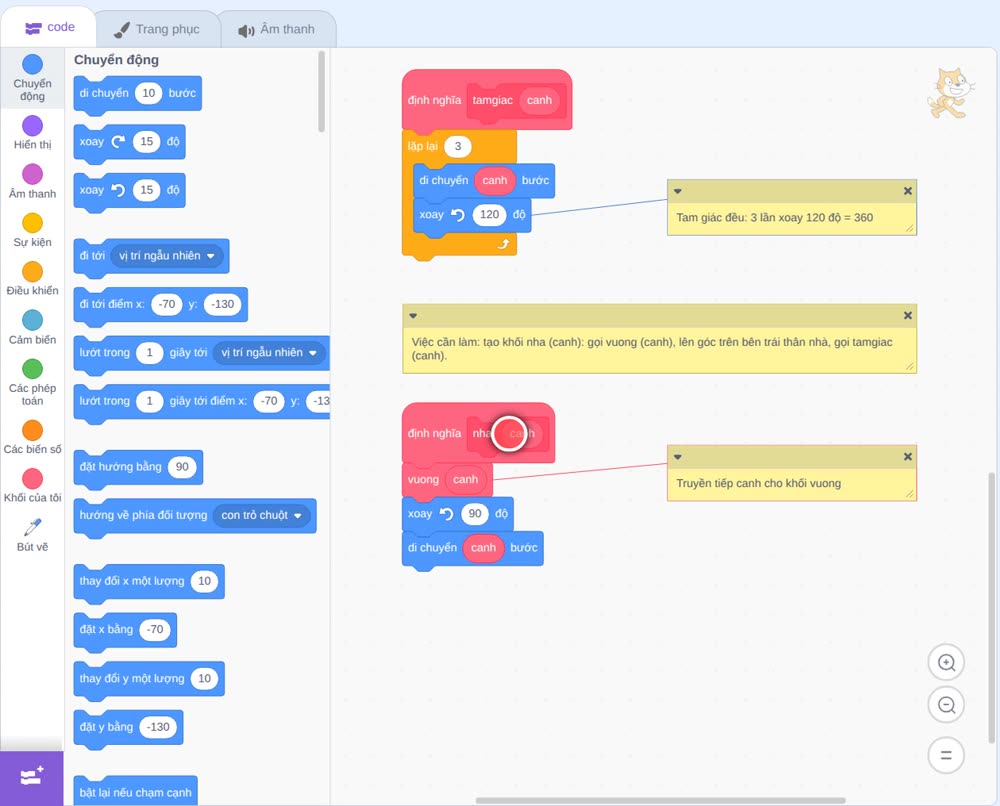Click the workspace horizontal scrollbar
This screenshot has width=1000, height=806.
pyautogui.click(x=661, y=800)
